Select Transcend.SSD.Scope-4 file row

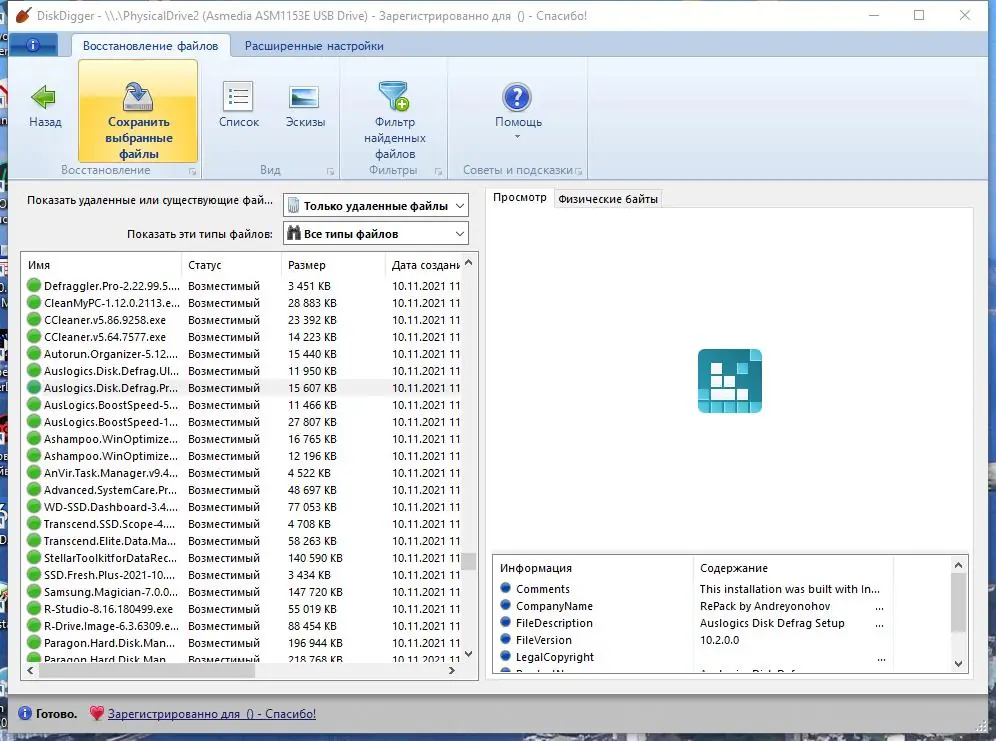[243, 524]
